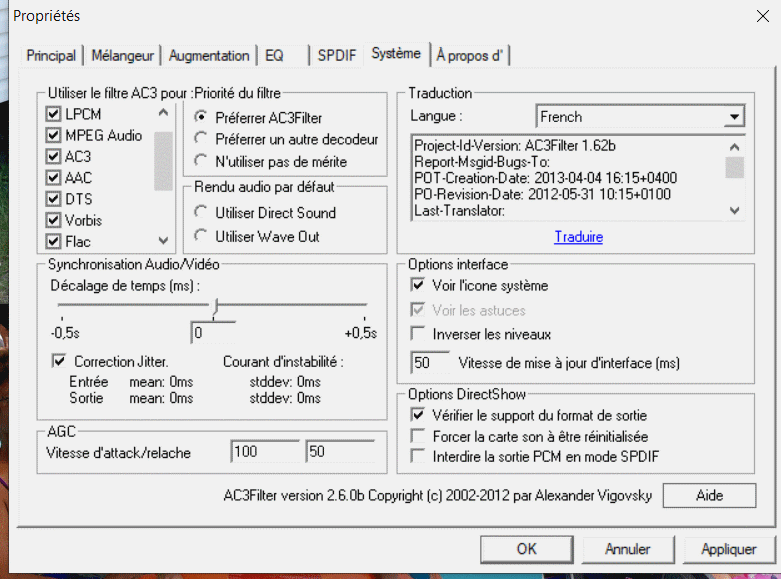Viewport: 781px width, 579px height.
Task: Open the Mélangeur tab
Action: (123, 55)
